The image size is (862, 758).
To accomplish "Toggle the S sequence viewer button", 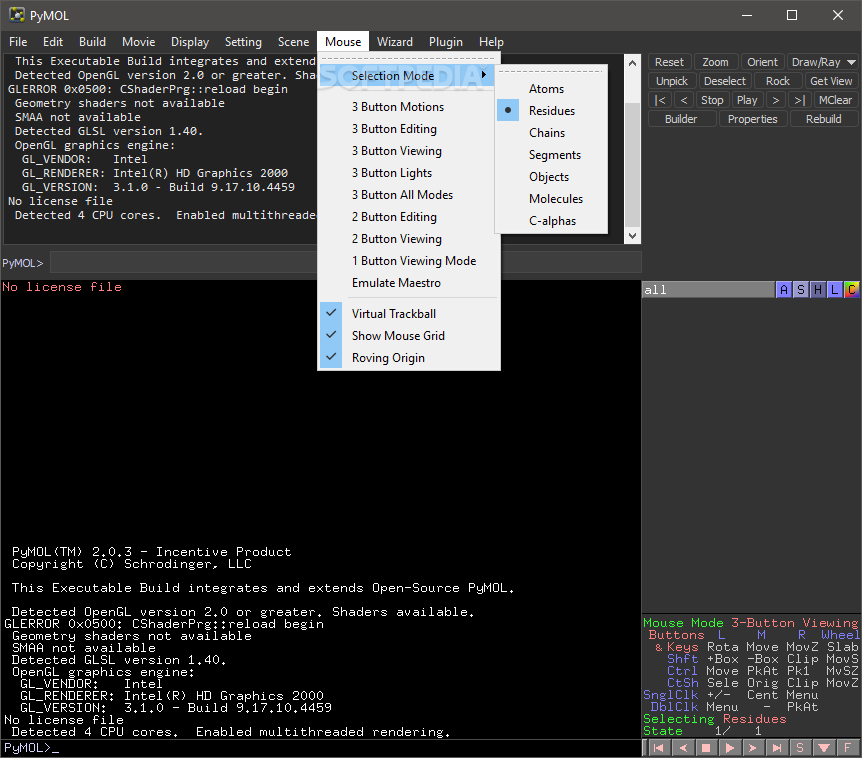I will [800, 748].
